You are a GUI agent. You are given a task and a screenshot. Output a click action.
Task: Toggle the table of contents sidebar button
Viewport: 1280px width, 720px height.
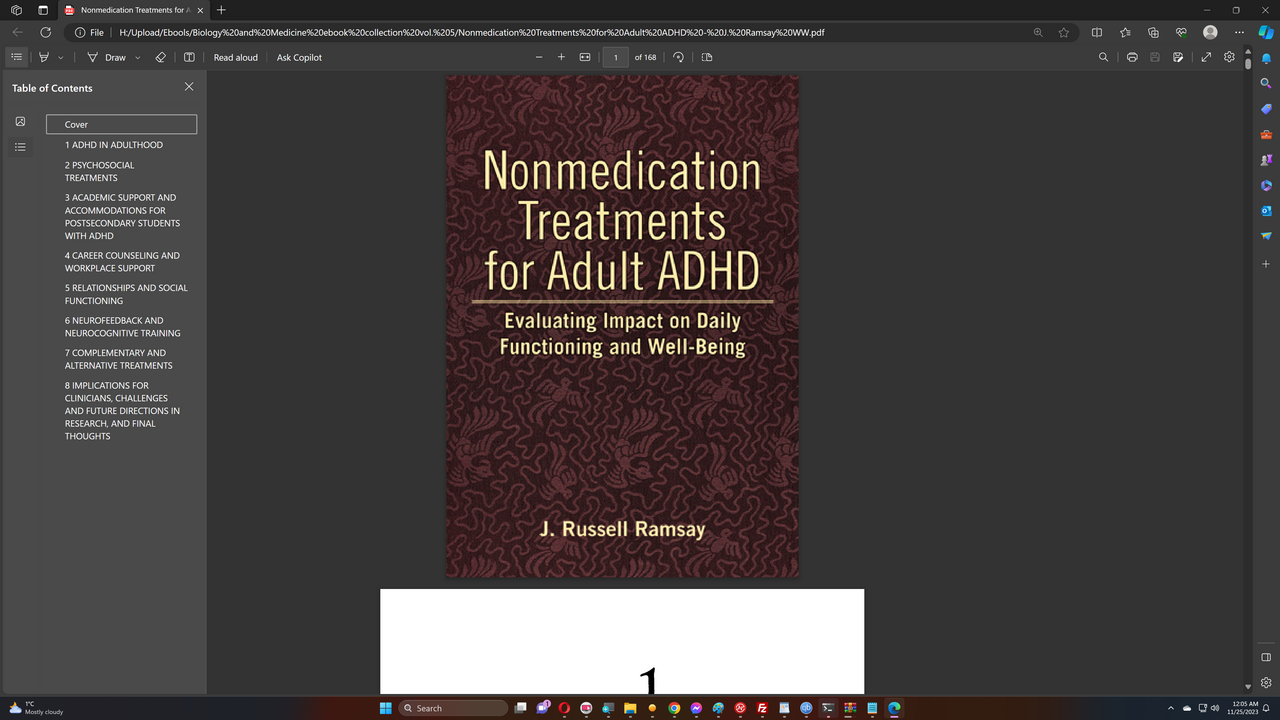click(x=17, y=57)
